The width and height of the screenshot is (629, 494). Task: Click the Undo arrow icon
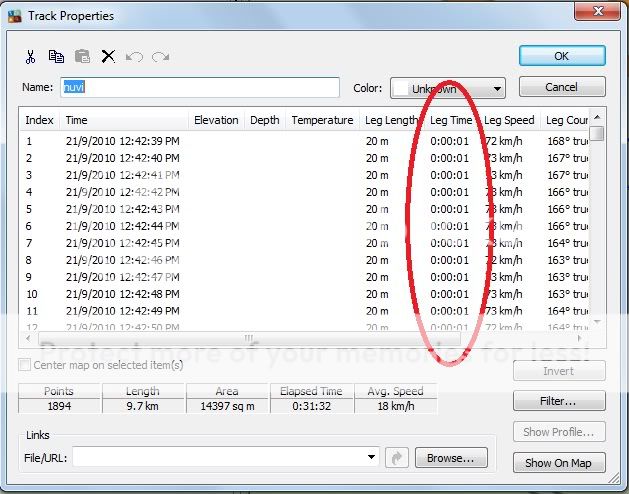tap(134, 57)
